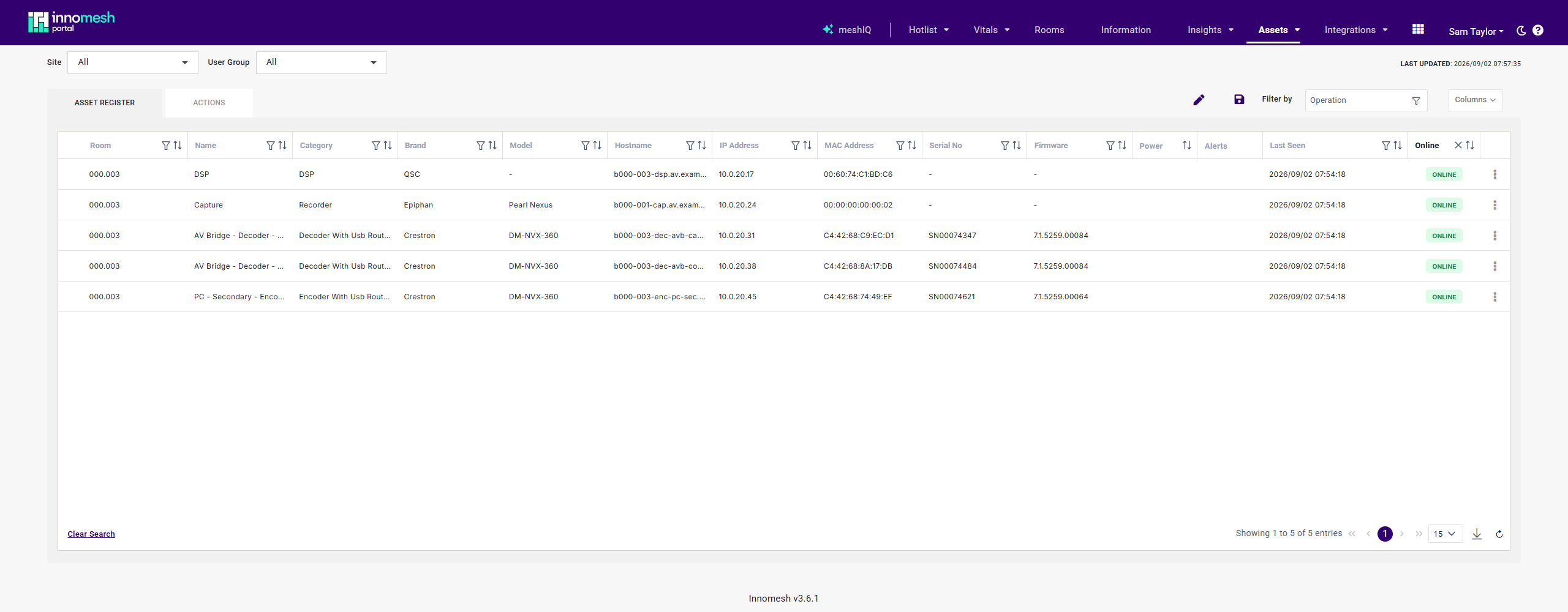Sort by the Model column
1568x612 pixels.
pos(597,146)
